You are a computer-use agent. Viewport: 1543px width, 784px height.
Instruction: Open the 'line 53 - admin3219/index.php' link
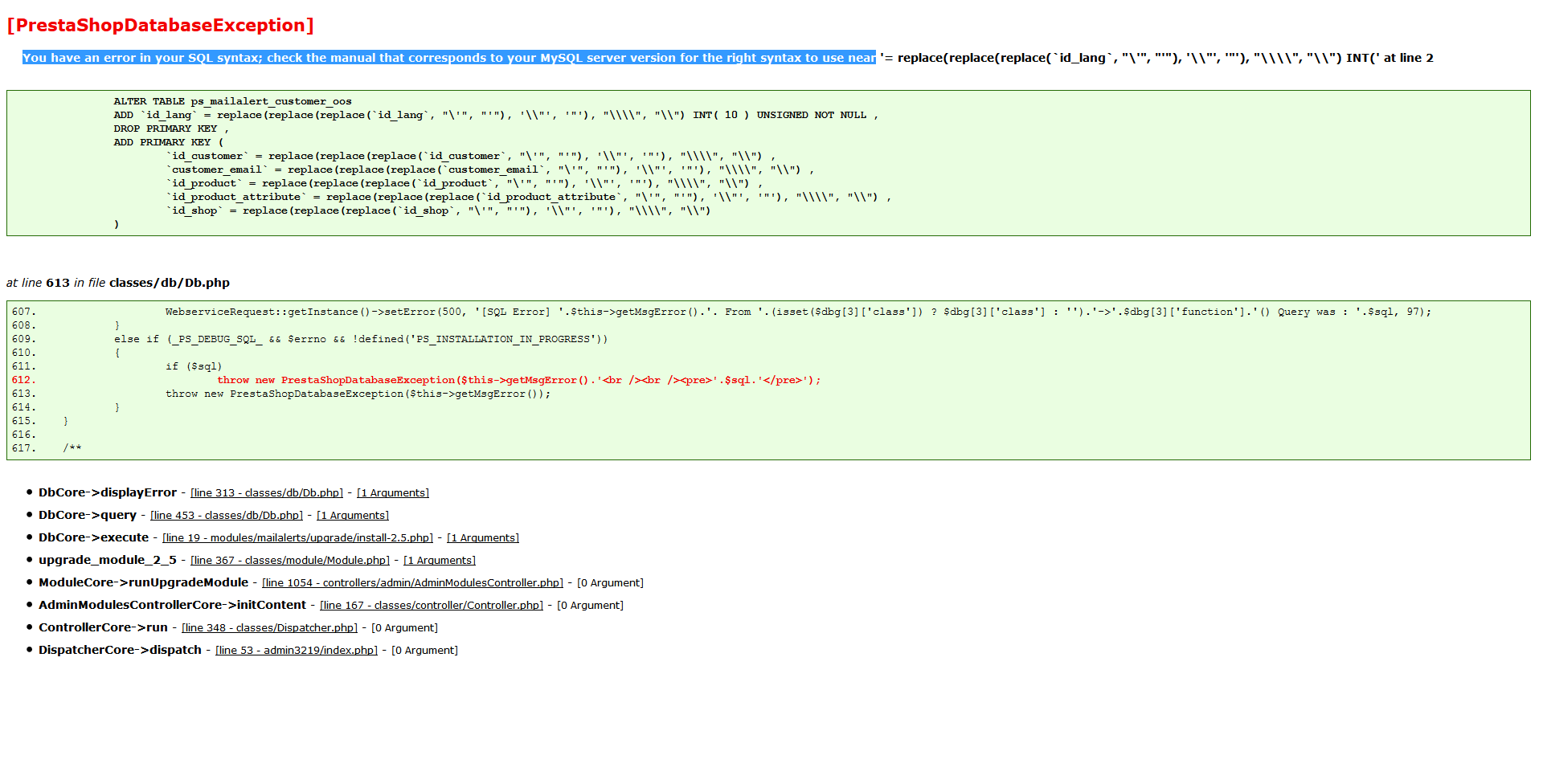[297, 651]
